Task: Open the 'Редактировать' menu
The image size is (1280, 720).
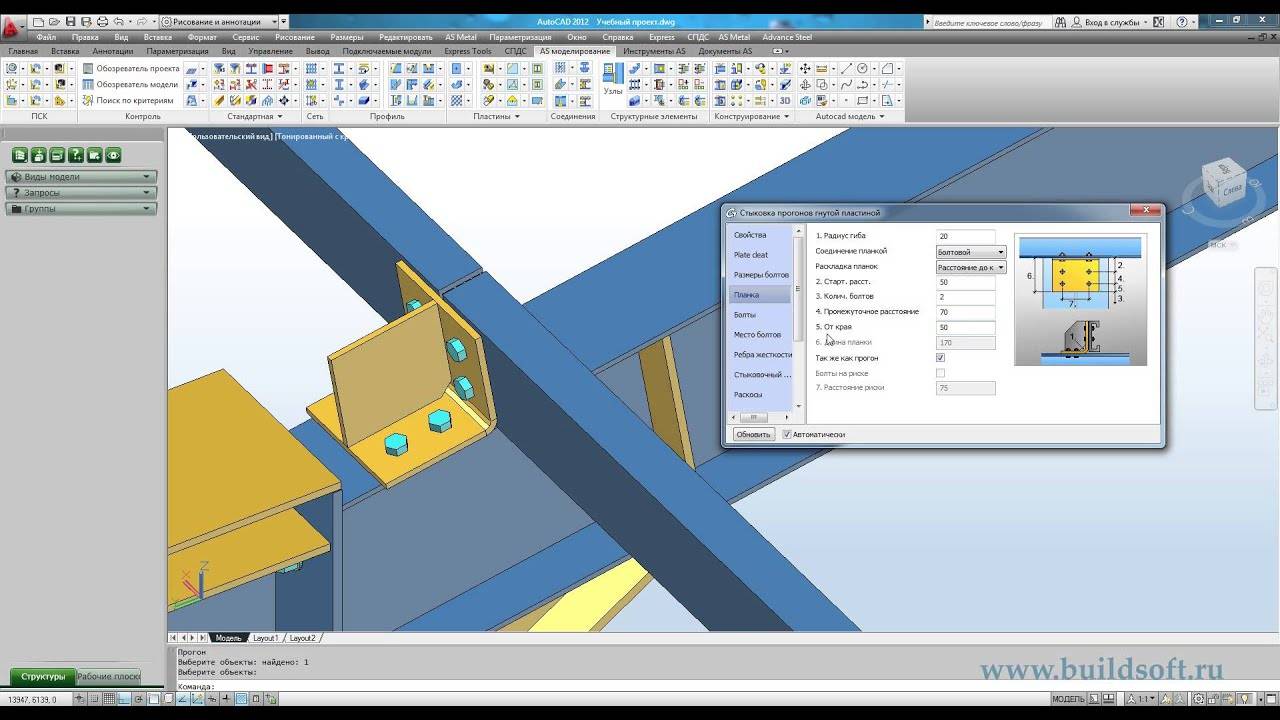Action: 405,37
